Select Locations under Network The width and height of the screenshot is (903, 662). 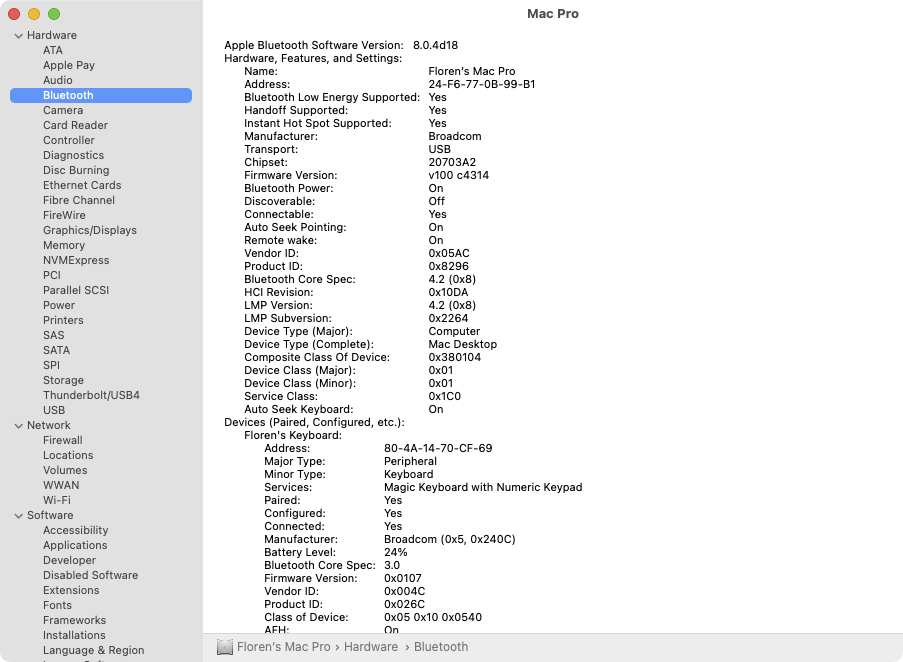click(68, 455)
